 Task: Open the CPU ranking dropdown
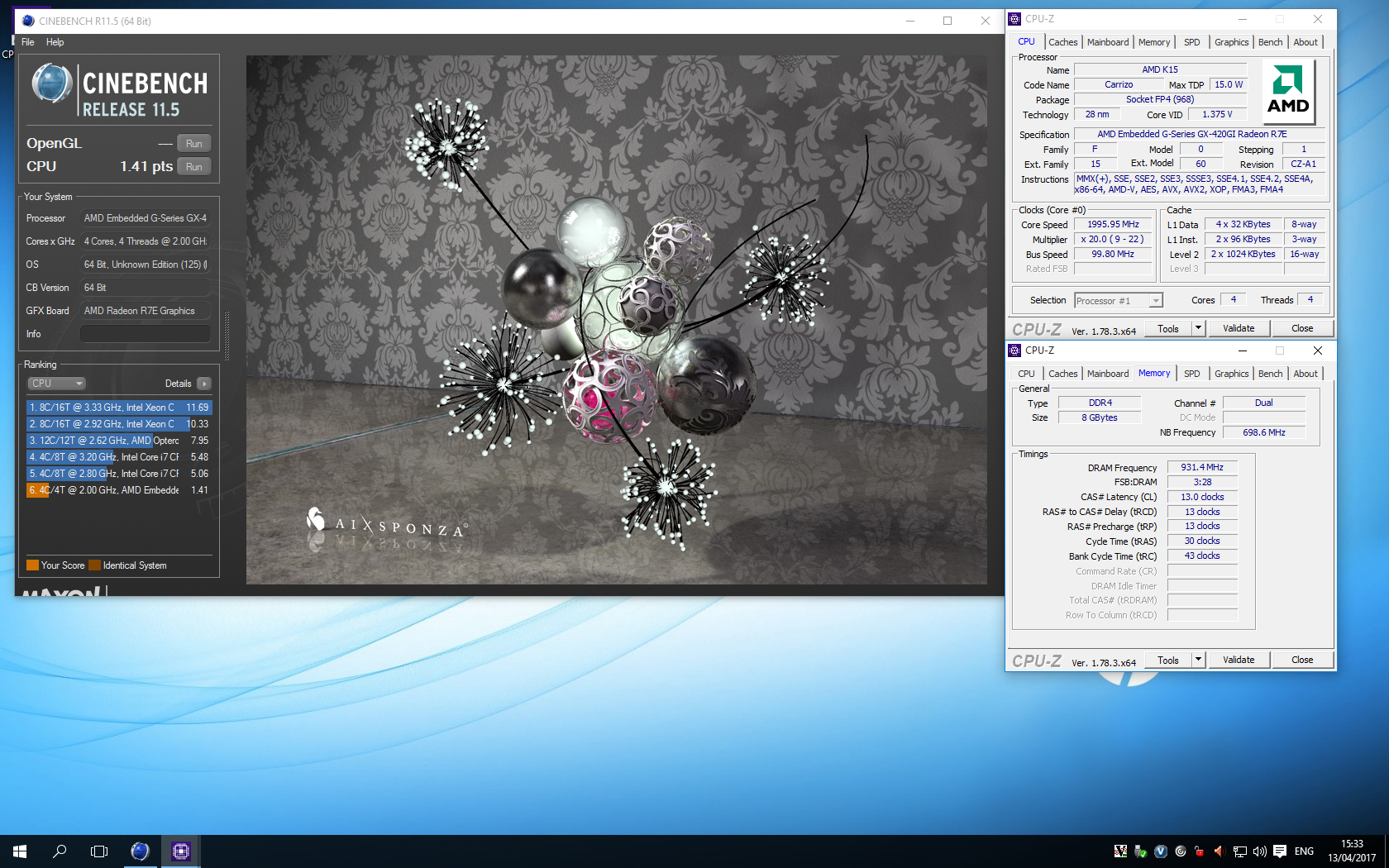coord(57,384)
